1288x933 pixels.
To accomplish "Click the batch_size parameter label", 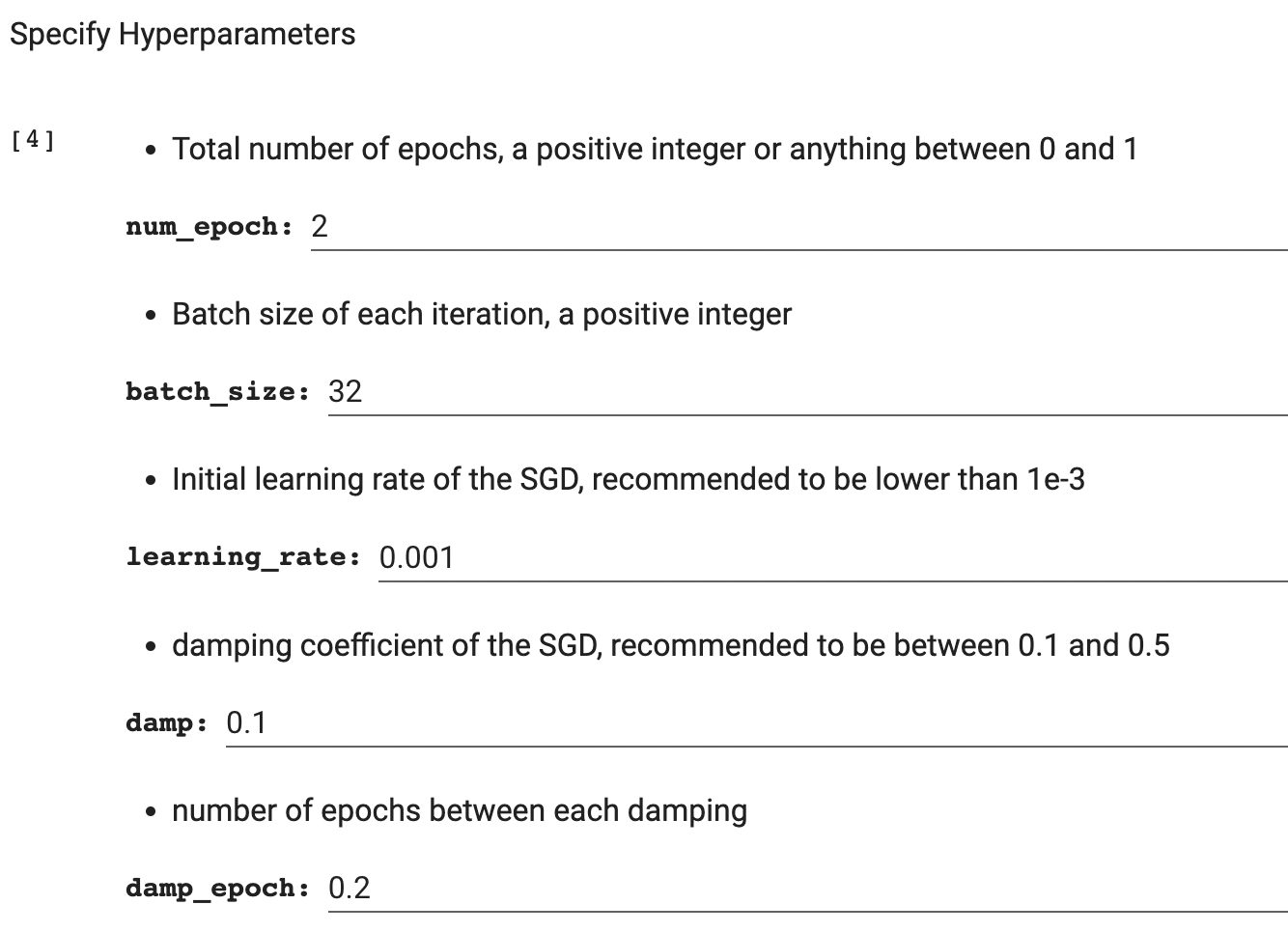I will click(218, 392).
